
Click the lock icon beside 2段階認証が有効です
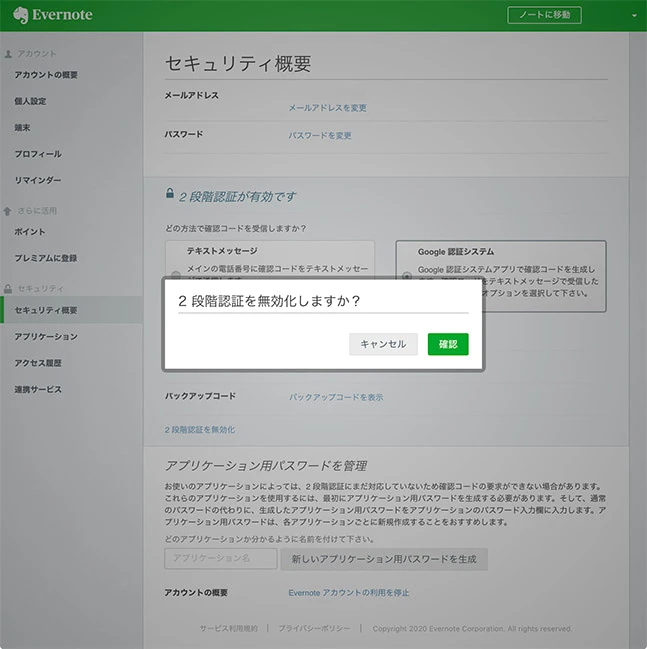171,196
